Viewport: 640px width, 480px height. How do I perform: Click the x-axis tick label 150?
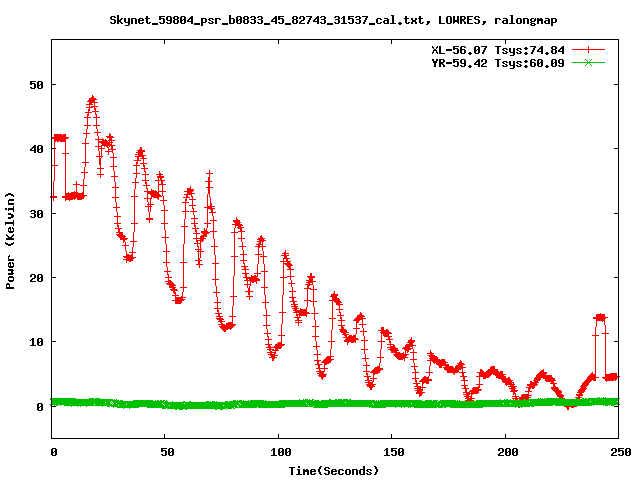394,452
